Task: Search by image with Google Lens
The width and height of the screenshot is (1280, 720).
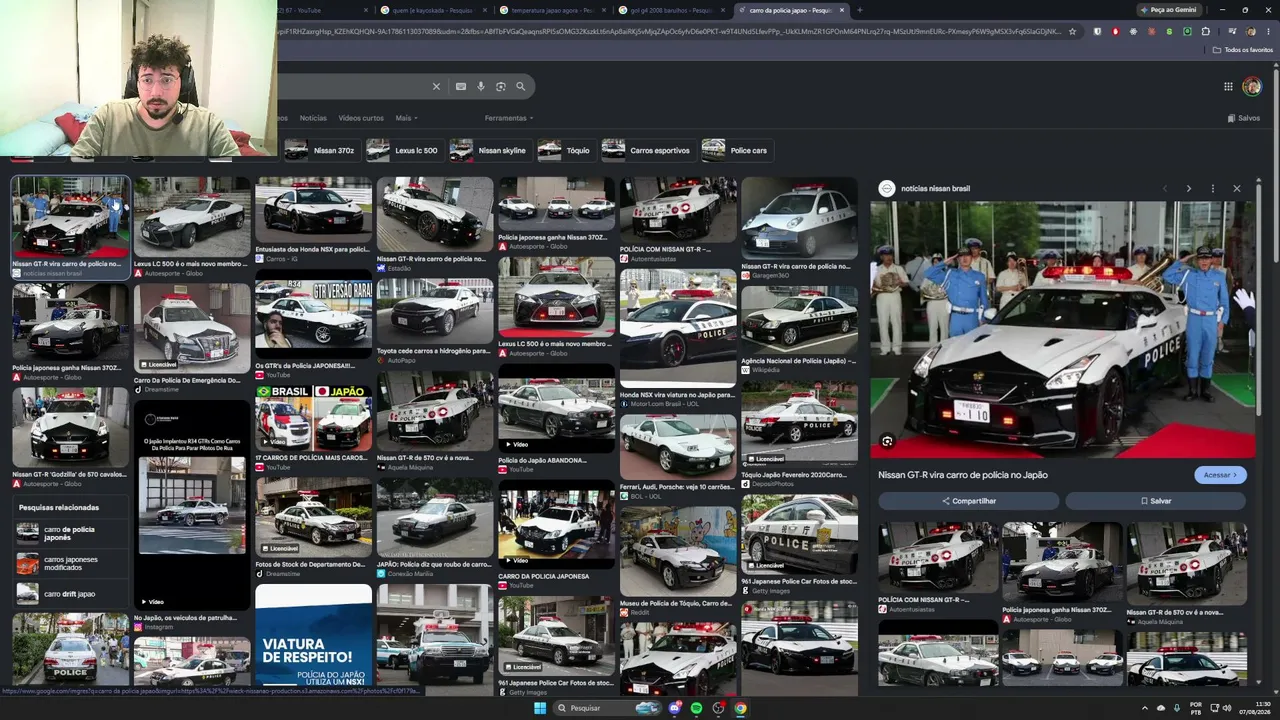Action: [501, 87]
